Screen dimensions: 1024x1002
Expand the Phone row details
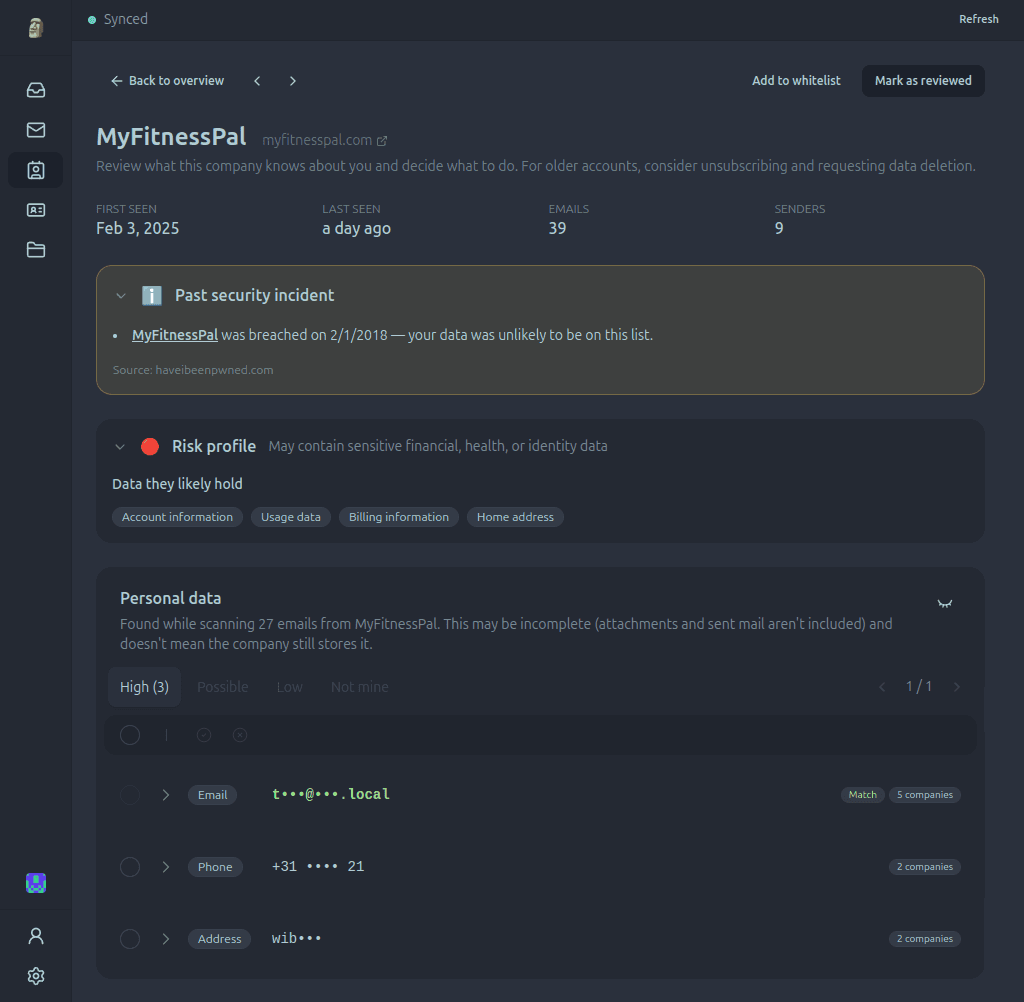(x=166, y=867)
